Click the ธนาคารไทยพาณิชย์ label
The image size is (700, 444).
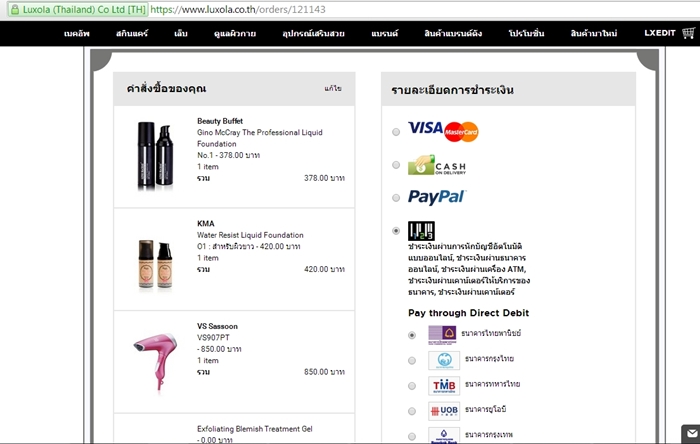click(491, 333)
